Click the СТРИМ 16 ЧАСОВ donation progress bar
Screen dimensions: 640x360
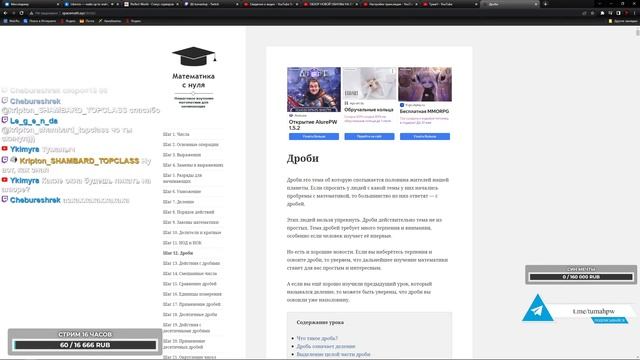[85, 345]
